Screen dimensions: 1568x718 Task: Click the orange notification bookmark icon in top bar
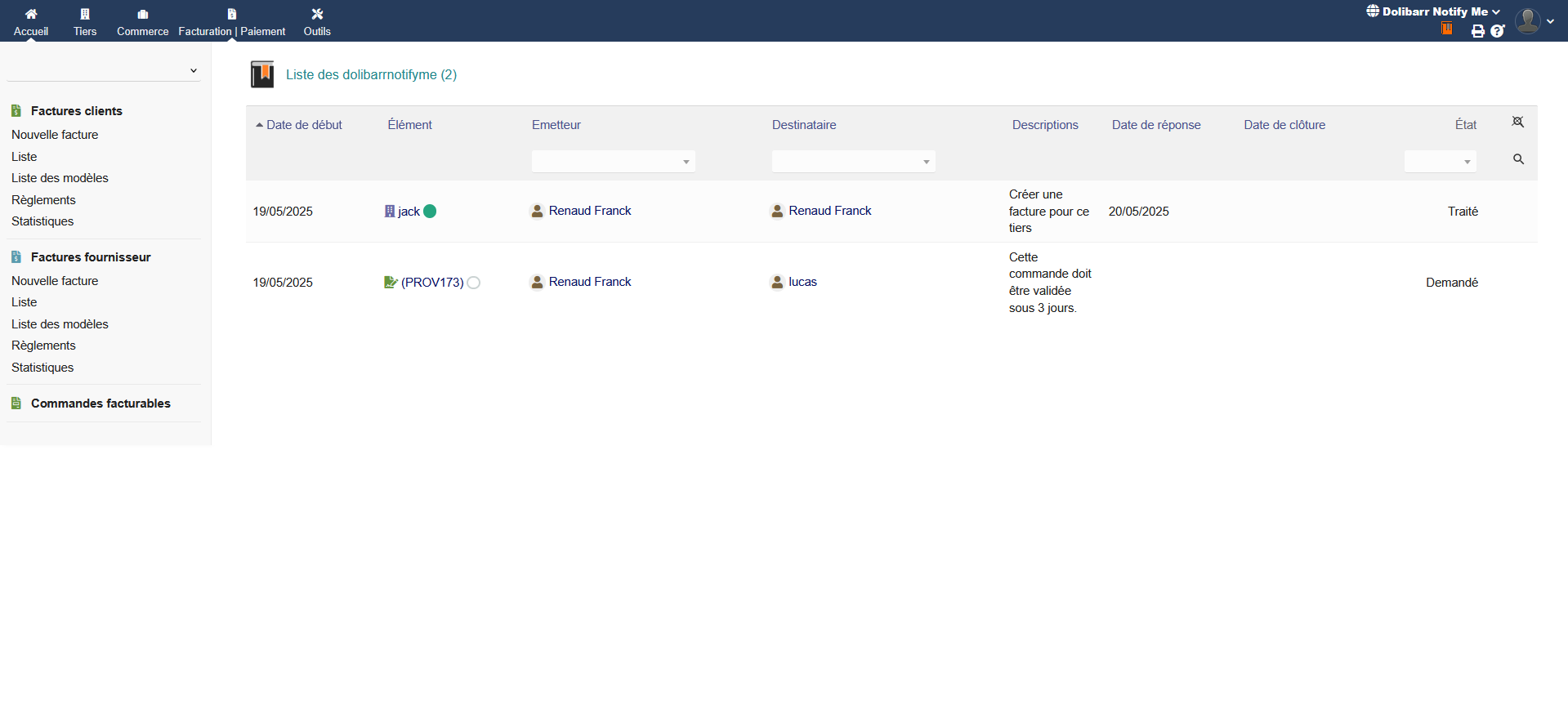tap(1446, 29)
